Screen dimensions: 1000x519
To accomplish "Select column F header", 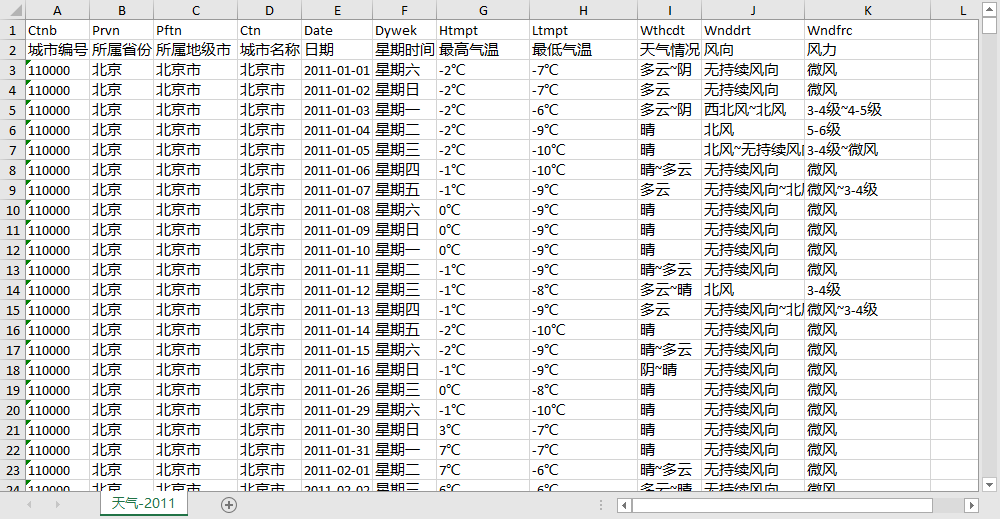I will pos(404,11).
